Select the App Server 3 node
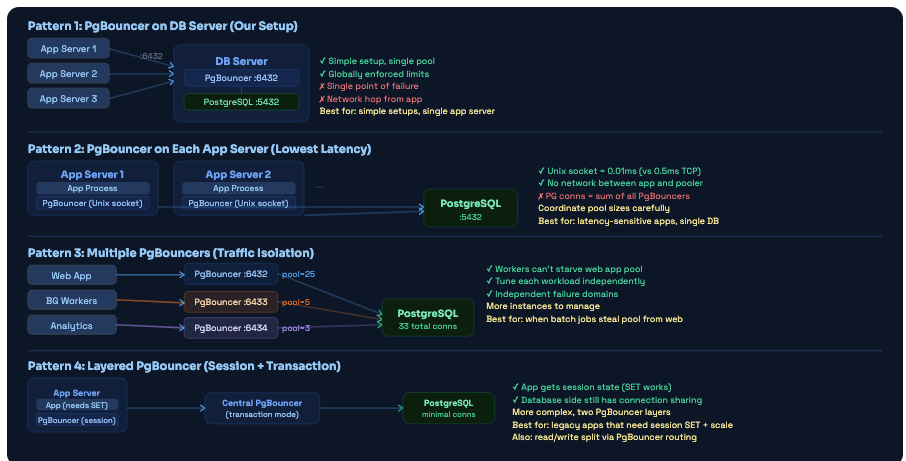This screenshot has width=906, height=461. (68, 98)
